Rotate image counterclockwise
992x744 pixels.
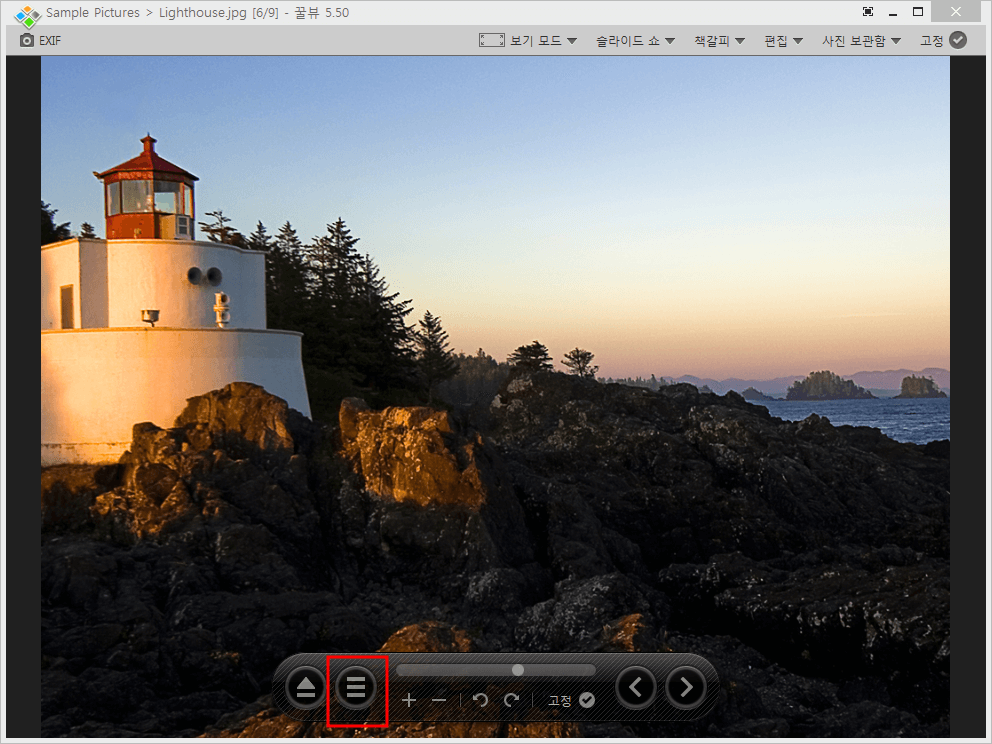[x=480, y=700]
